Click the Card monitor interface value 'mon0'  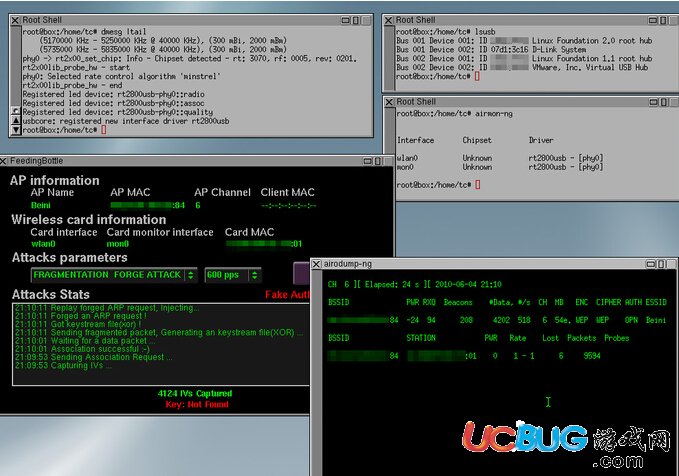click(x=118, y=244)
